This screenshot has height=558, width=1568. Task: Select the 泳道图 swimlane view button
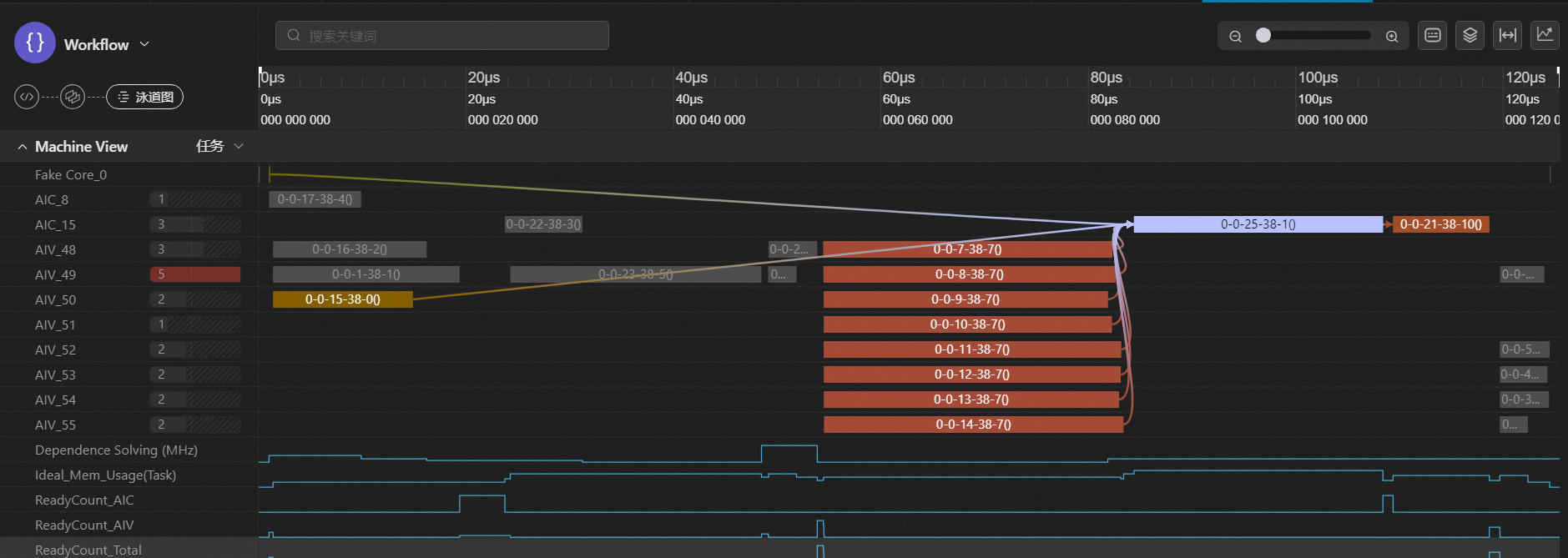tap(145, 97)
